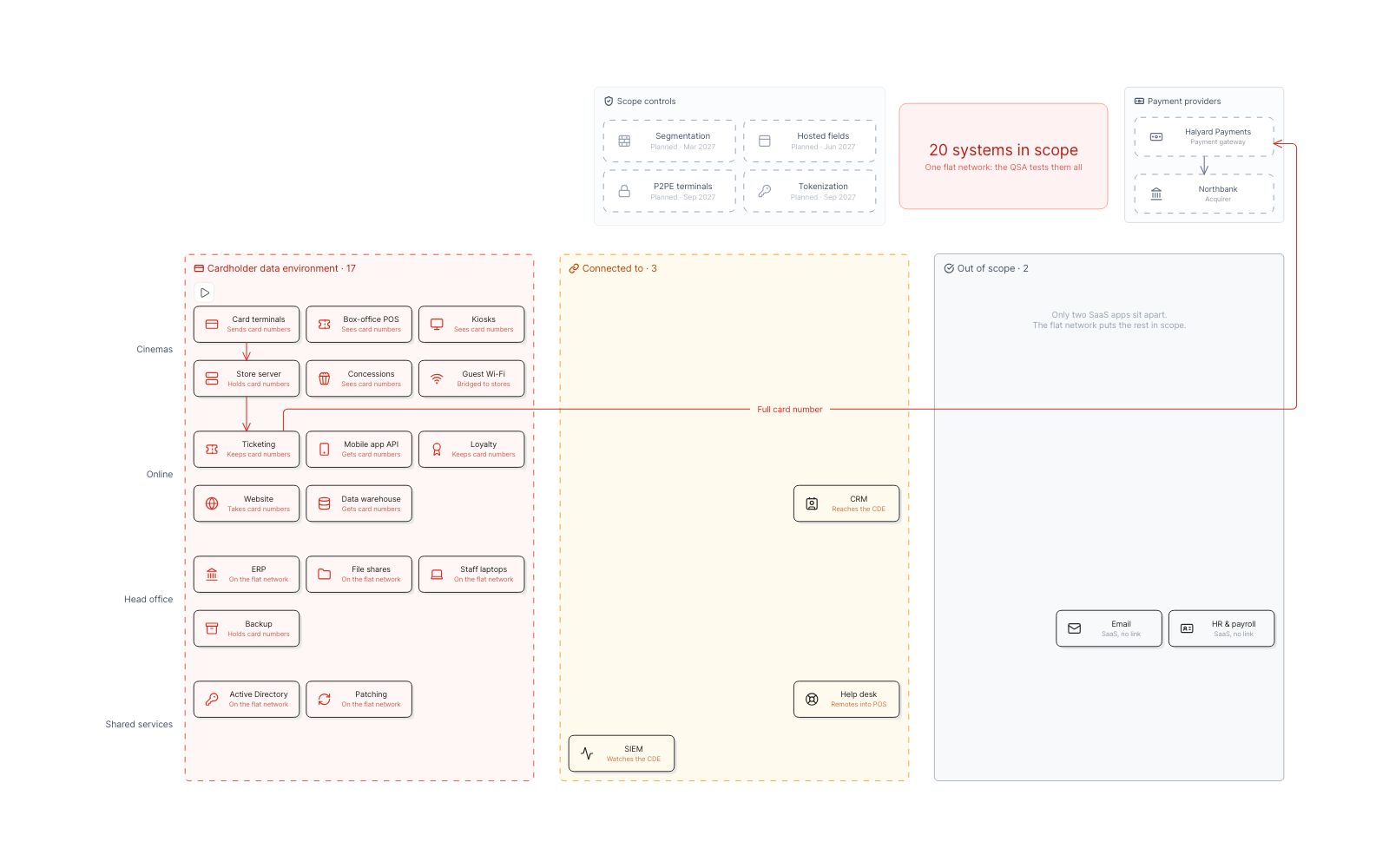The height and width of the screenshot is (868, 1389).
Task: Click the Cinemas row label
Action: 155,350
